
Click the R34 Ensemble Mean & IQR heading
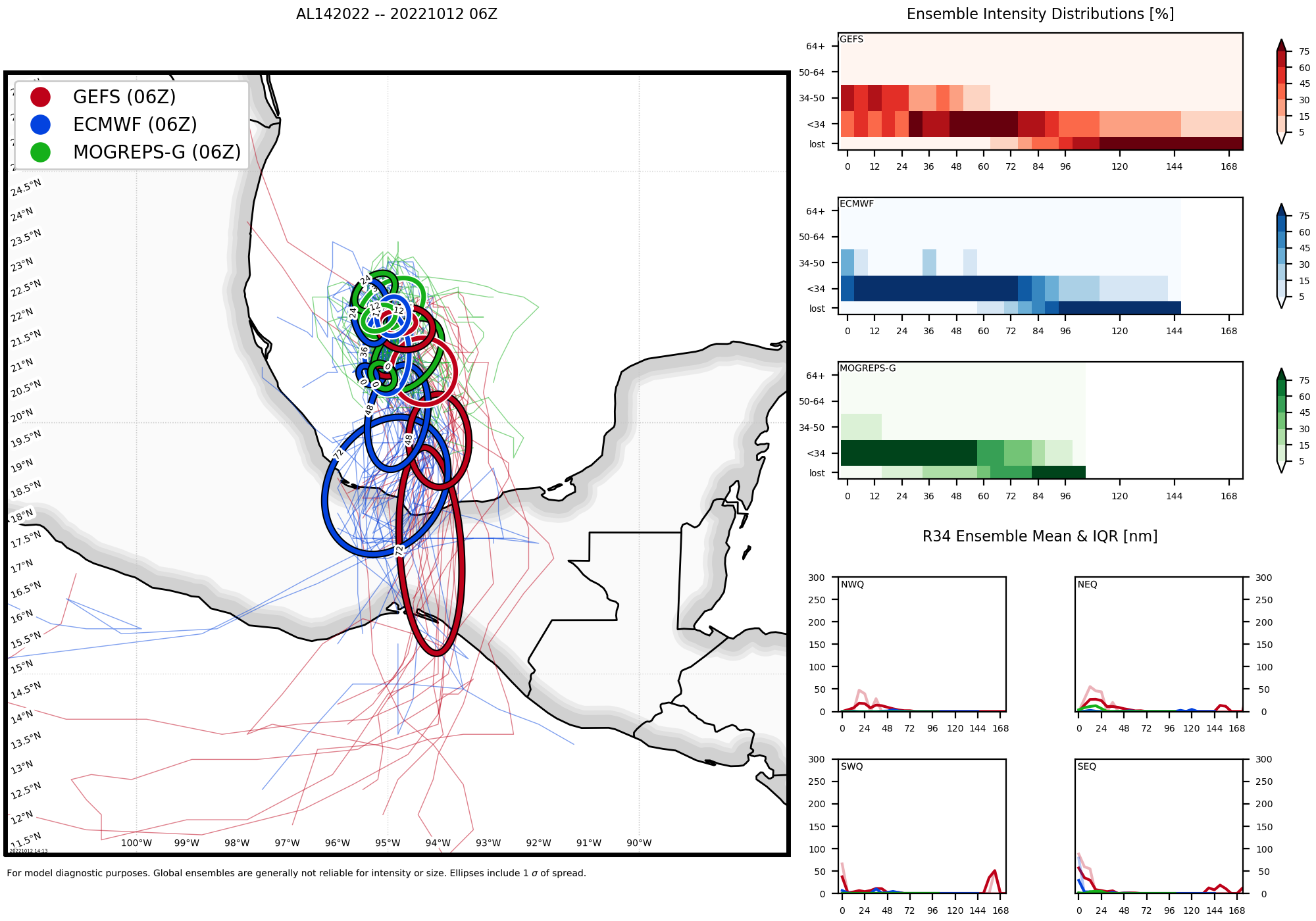pos(1040,536)
